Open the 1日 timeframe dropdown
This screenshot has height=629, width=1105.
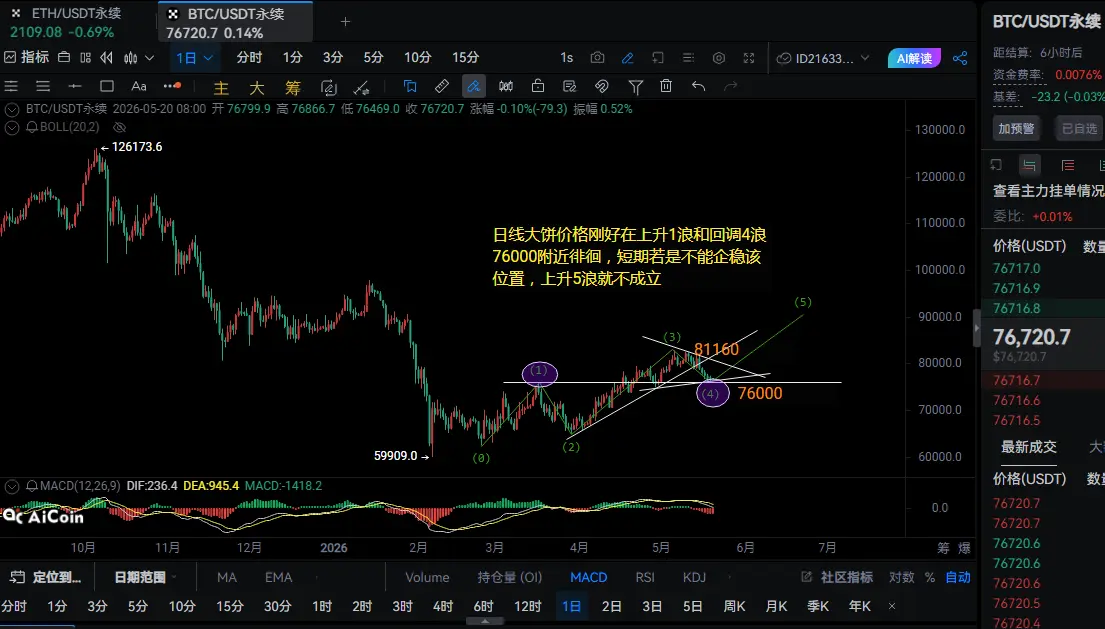coord(195,58)
